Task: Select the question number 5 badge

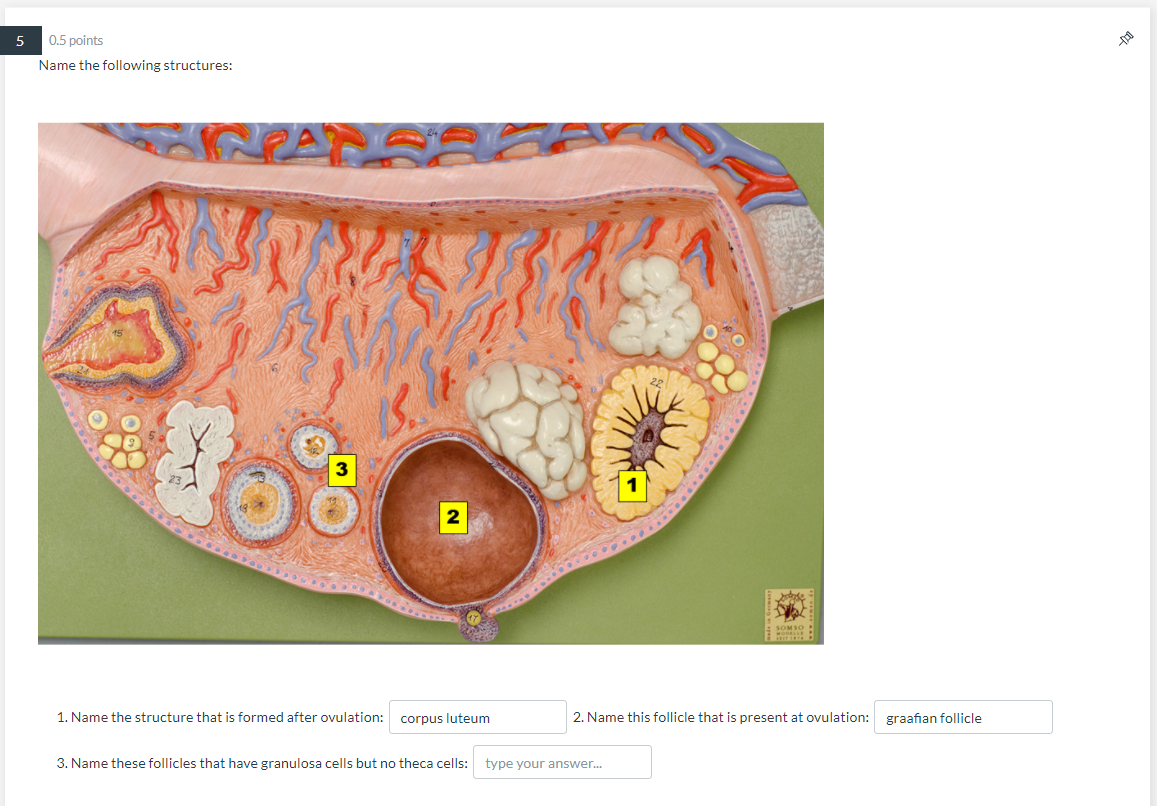Action: pos(21,41)
